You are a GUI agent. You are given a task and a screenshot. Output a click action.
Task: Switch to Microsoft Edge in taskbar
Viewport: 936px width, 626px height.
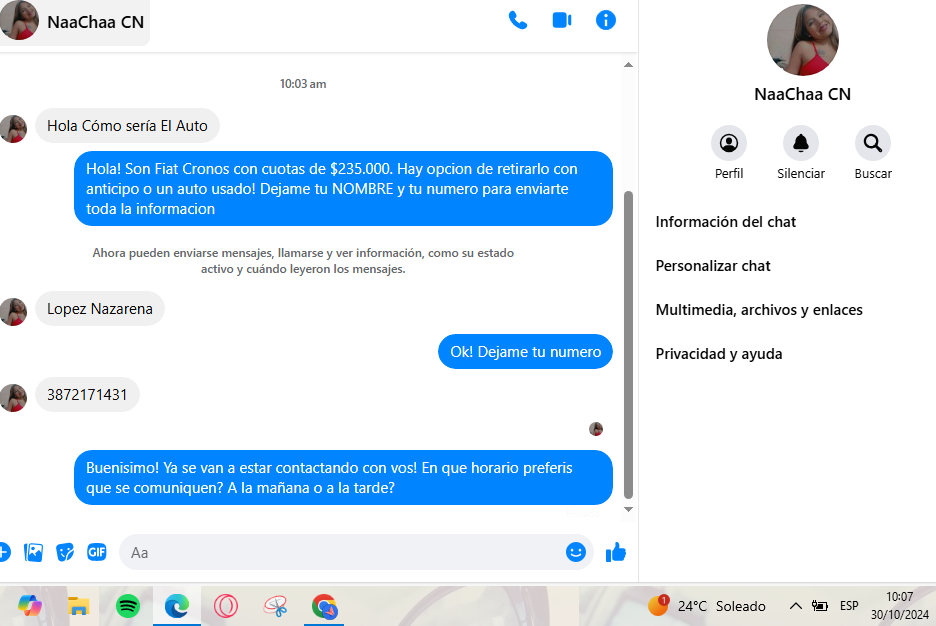tap(177, 606)
